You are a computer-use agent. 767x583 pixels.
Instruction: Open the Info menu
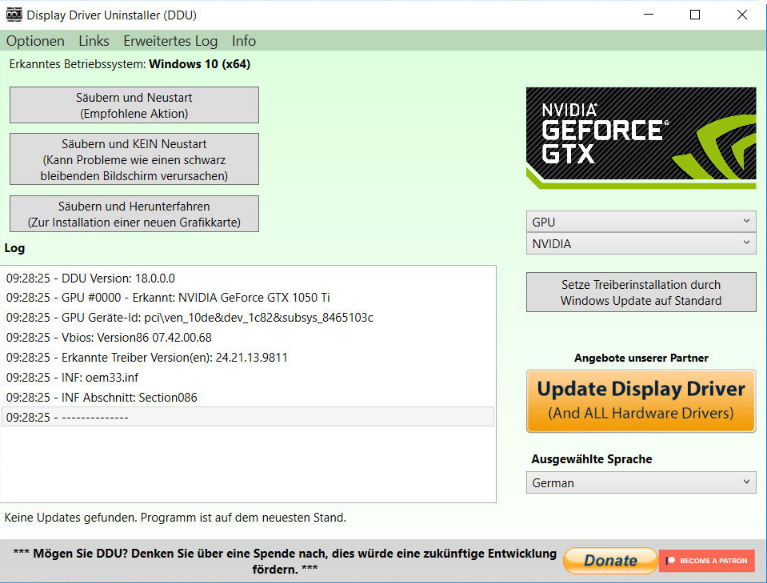pyautogui.click(x=244, y=41)
